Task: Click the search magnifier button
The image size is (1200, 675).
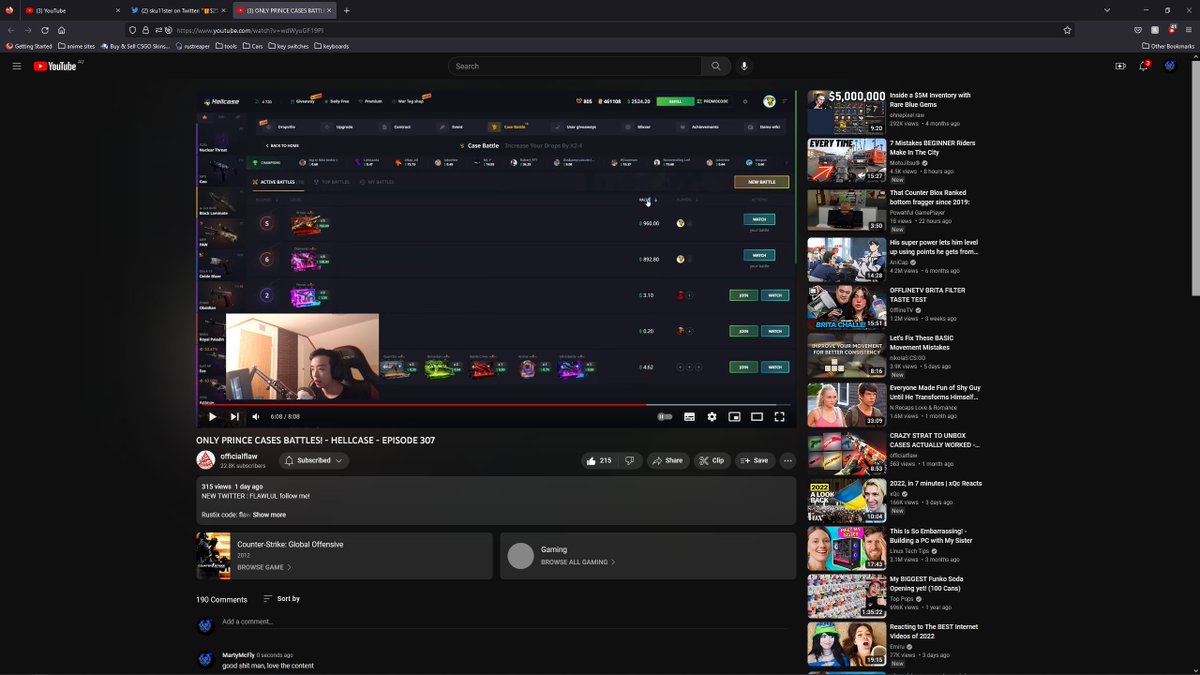Action: [x=715, y=66]
